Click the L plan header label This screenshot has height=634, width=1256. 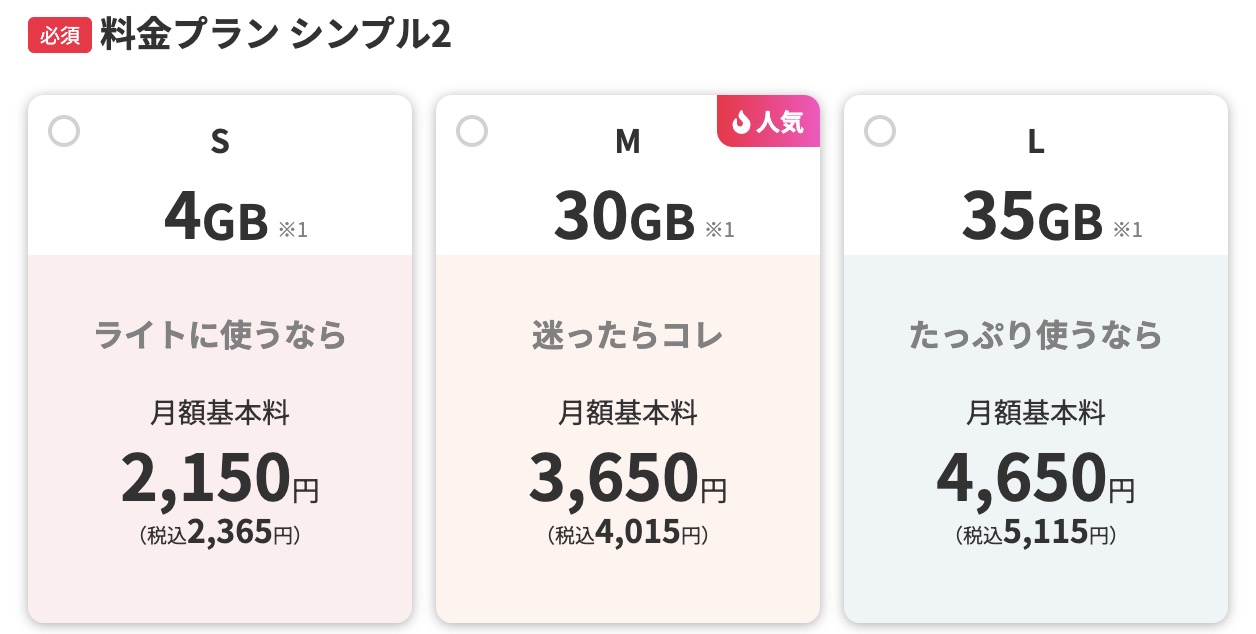click(1035, 141)
